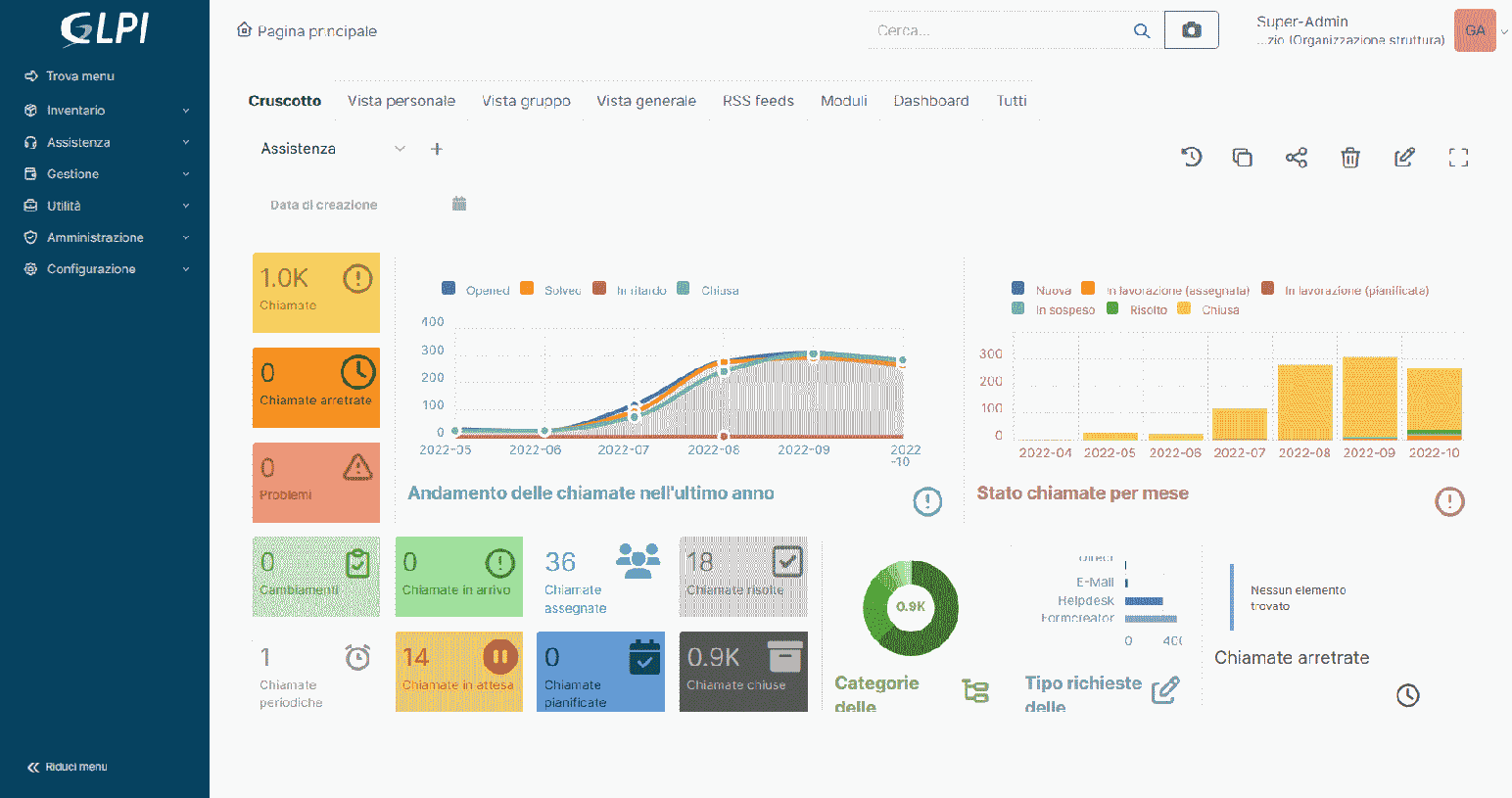Open the calendar date picker icon

459,204
